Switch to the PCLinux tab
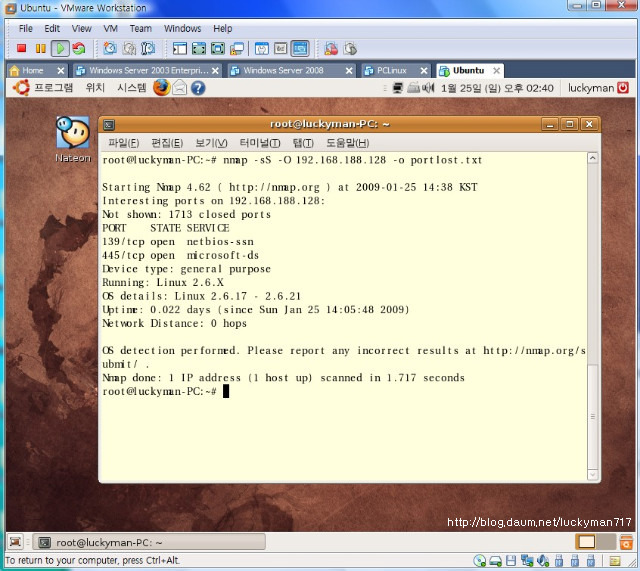 point(391,71)
